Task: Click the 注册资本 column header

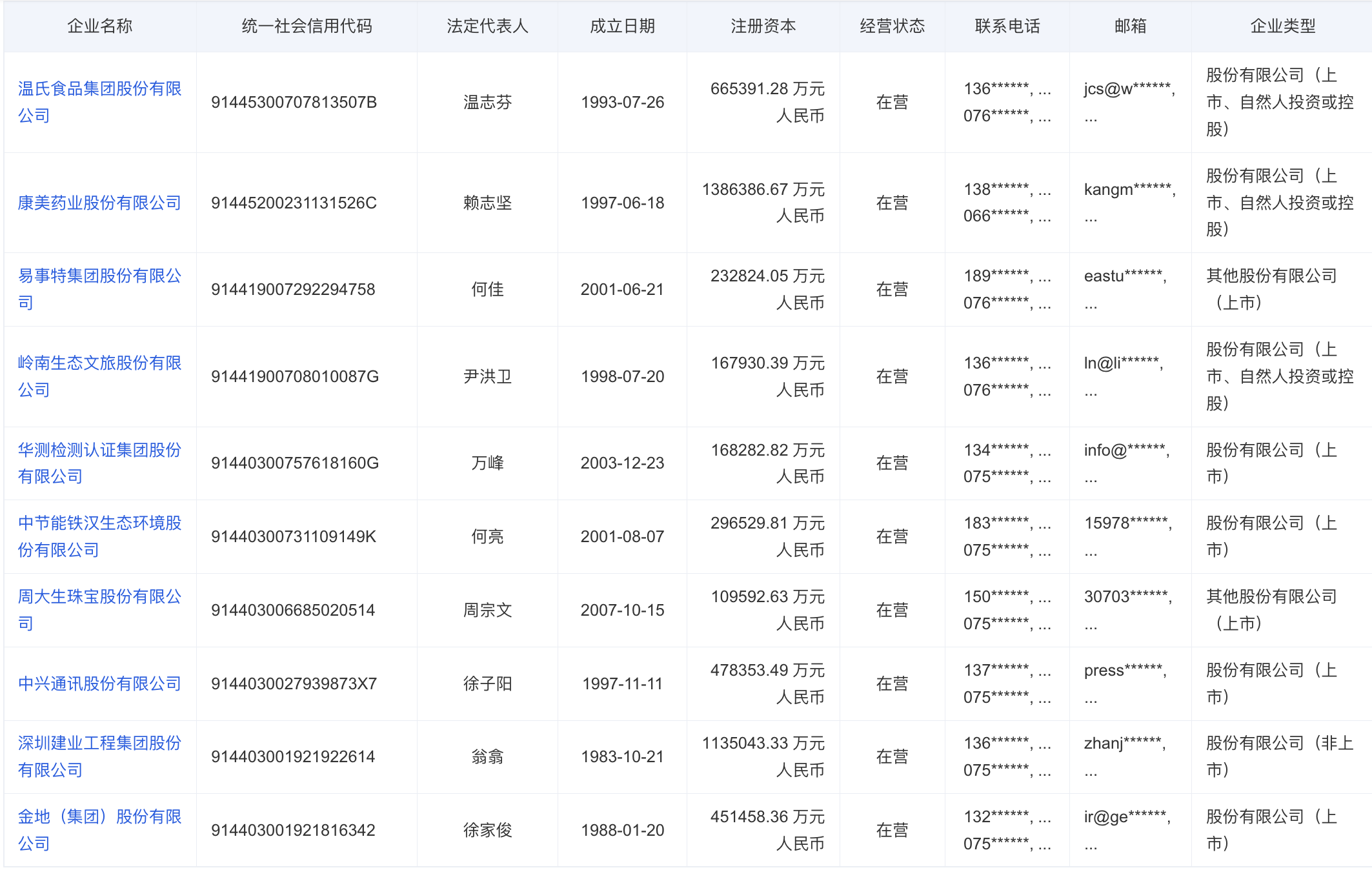Action: point(763,26)
